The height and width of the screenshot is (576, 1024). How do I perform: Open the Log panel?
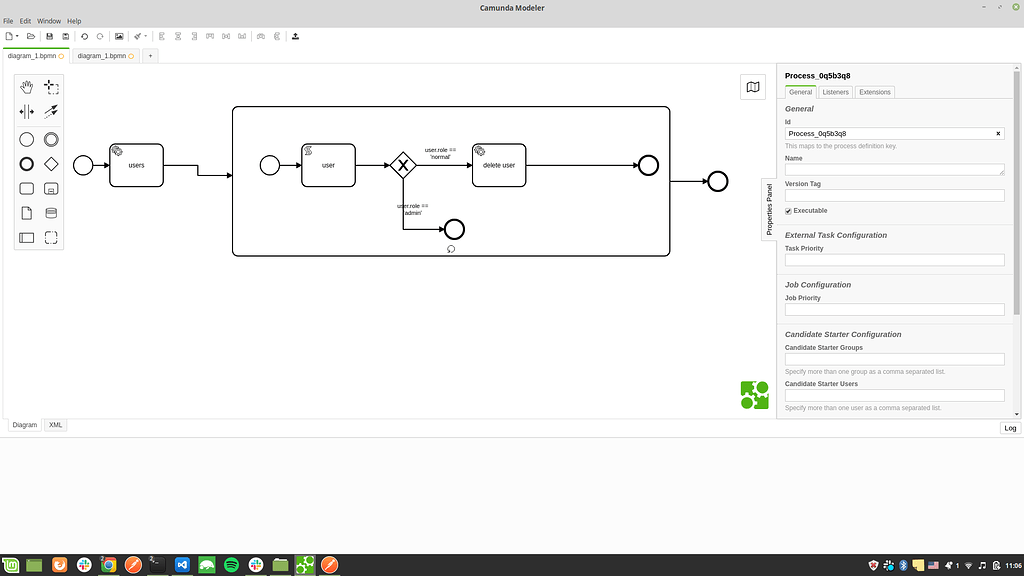1010,428
